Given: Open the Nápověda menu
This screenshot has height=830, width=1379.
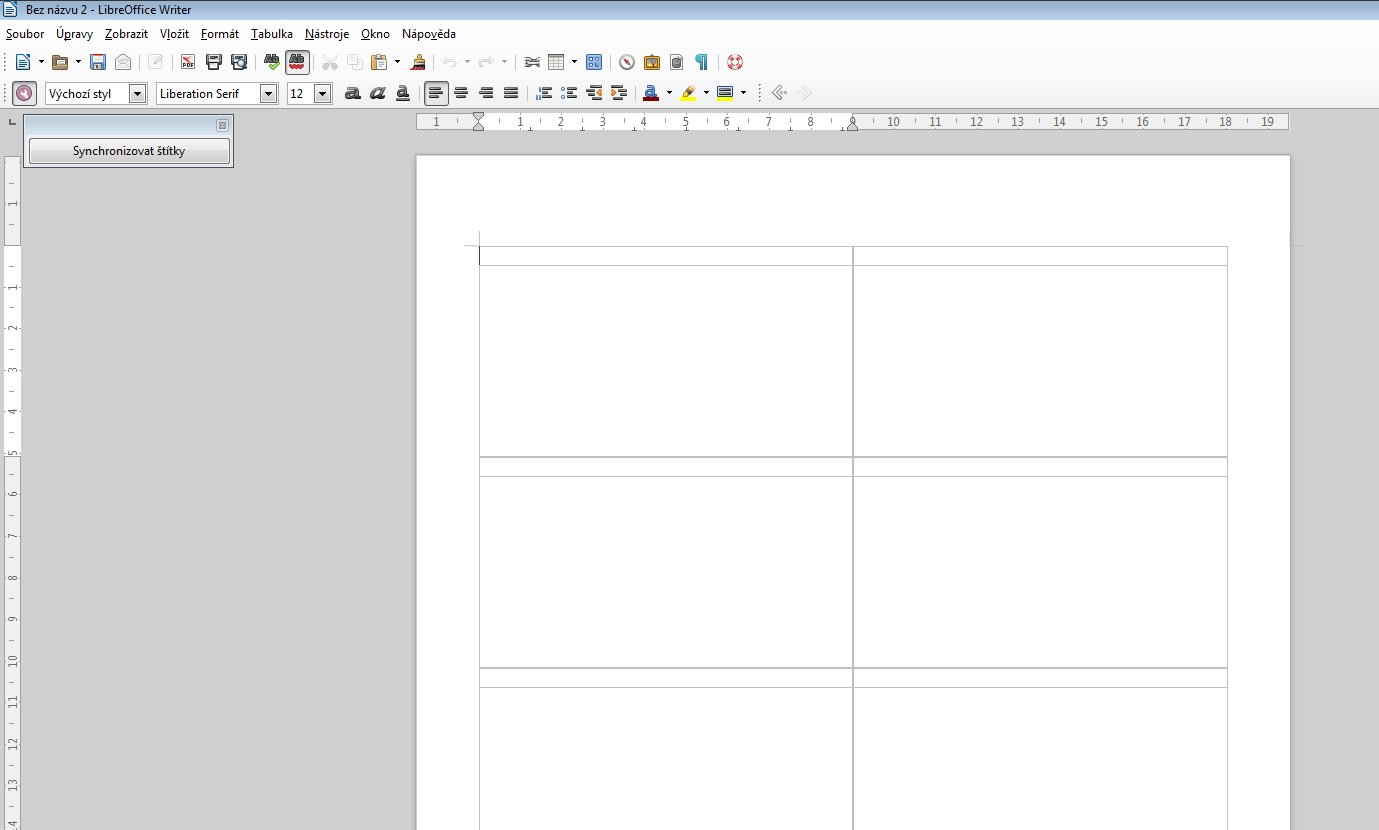Looking at the screenshot, I should click(x=429, y=34).
